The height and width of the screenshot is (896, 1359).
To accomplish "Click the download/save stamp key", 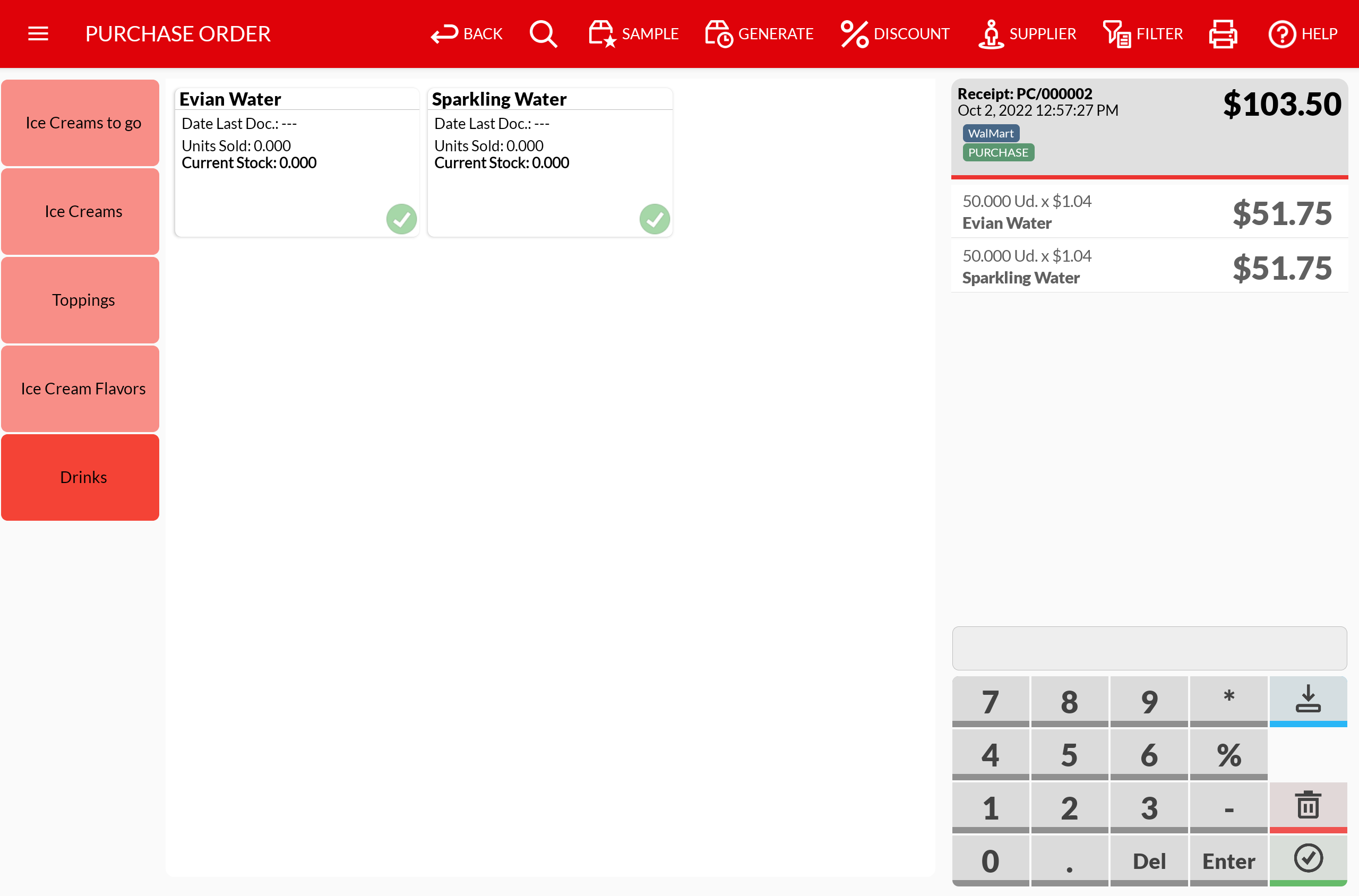I will pyautogui.click(x=1308, y=700).
